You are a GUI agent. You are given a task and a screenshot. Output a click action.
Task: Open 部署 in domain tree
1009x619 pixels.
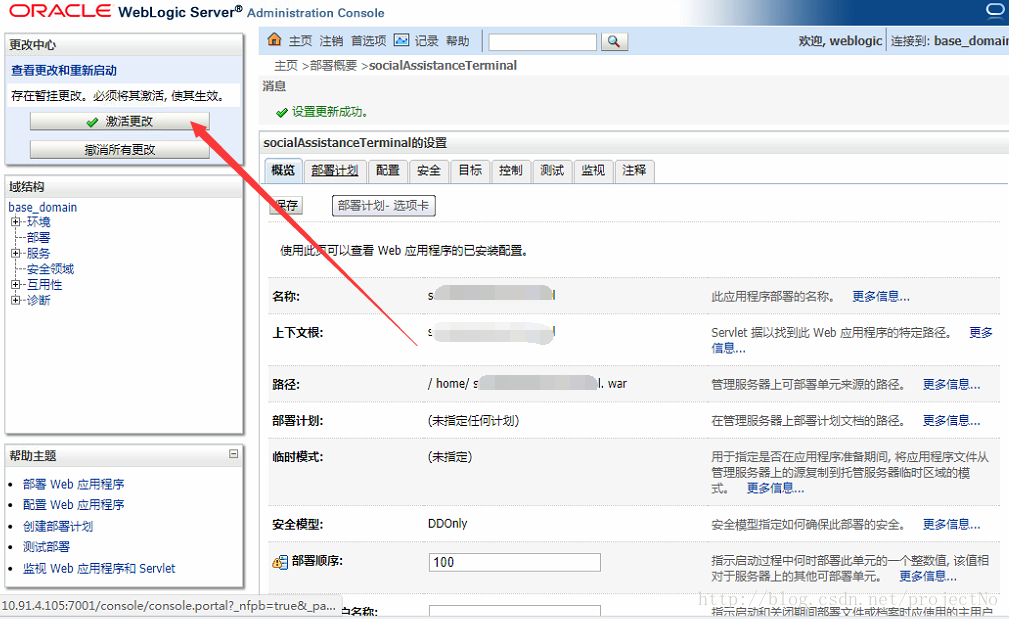click(x=39, y=237)
